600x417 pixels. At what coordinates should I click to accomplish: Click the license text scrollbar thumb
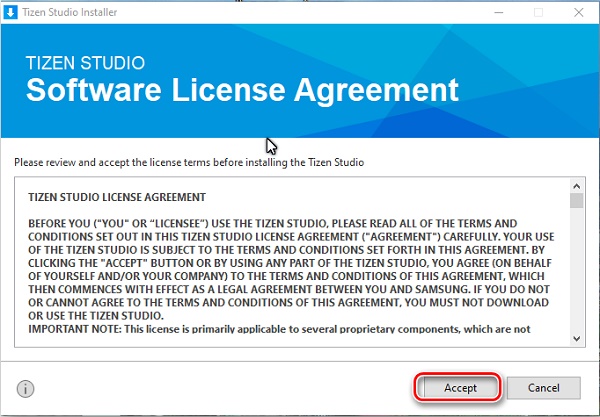[577, 201]
